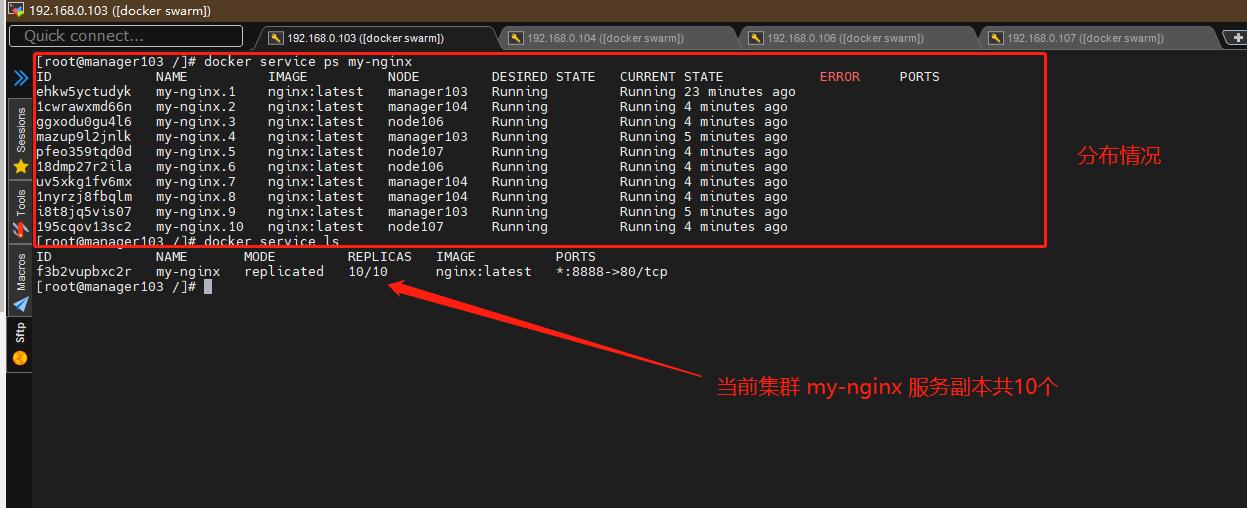Click the terminal cursor after the last prompt

pos(208,287)
